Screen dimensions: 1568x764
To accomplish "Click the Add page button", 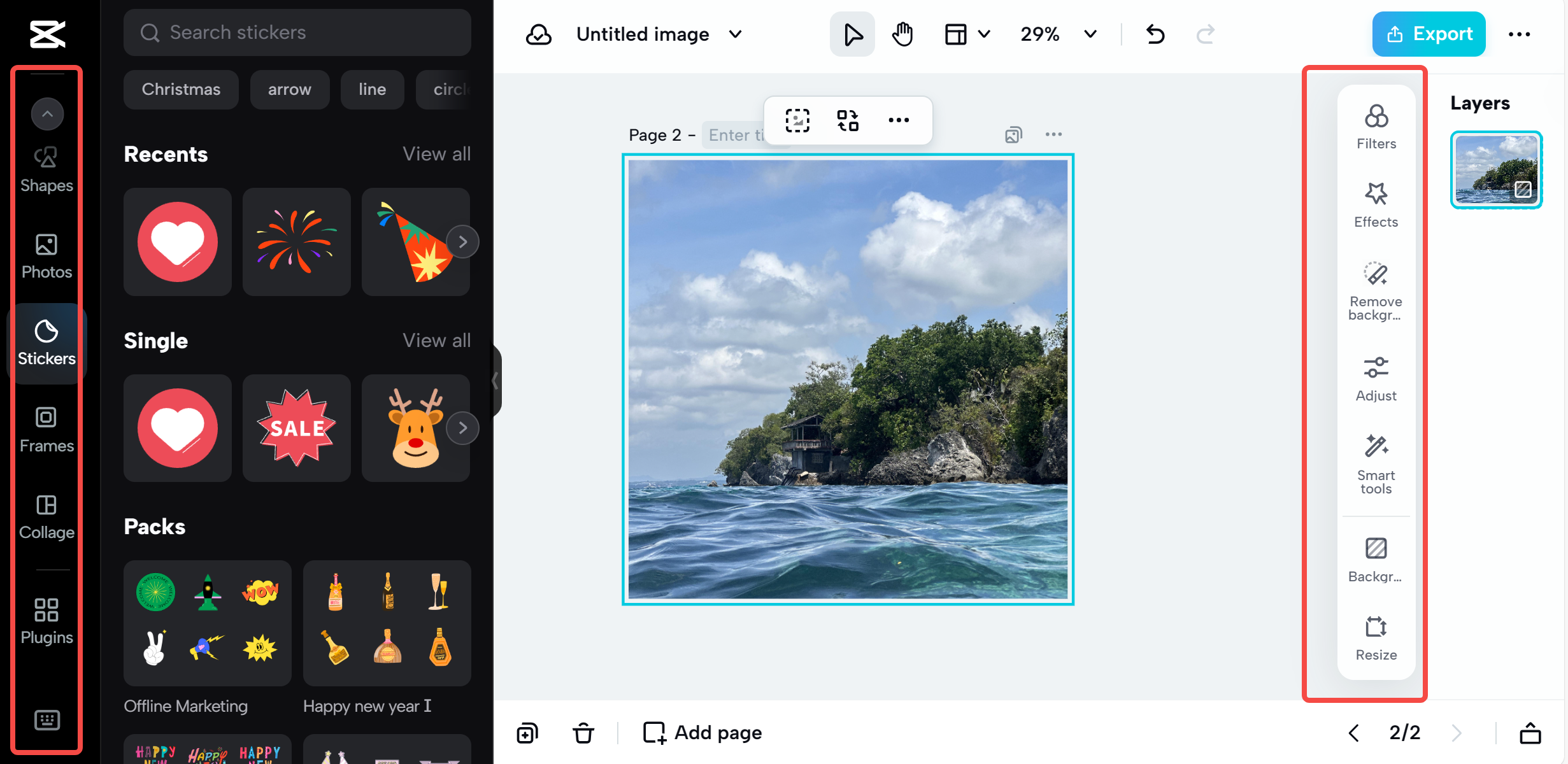I will (702, 733).
